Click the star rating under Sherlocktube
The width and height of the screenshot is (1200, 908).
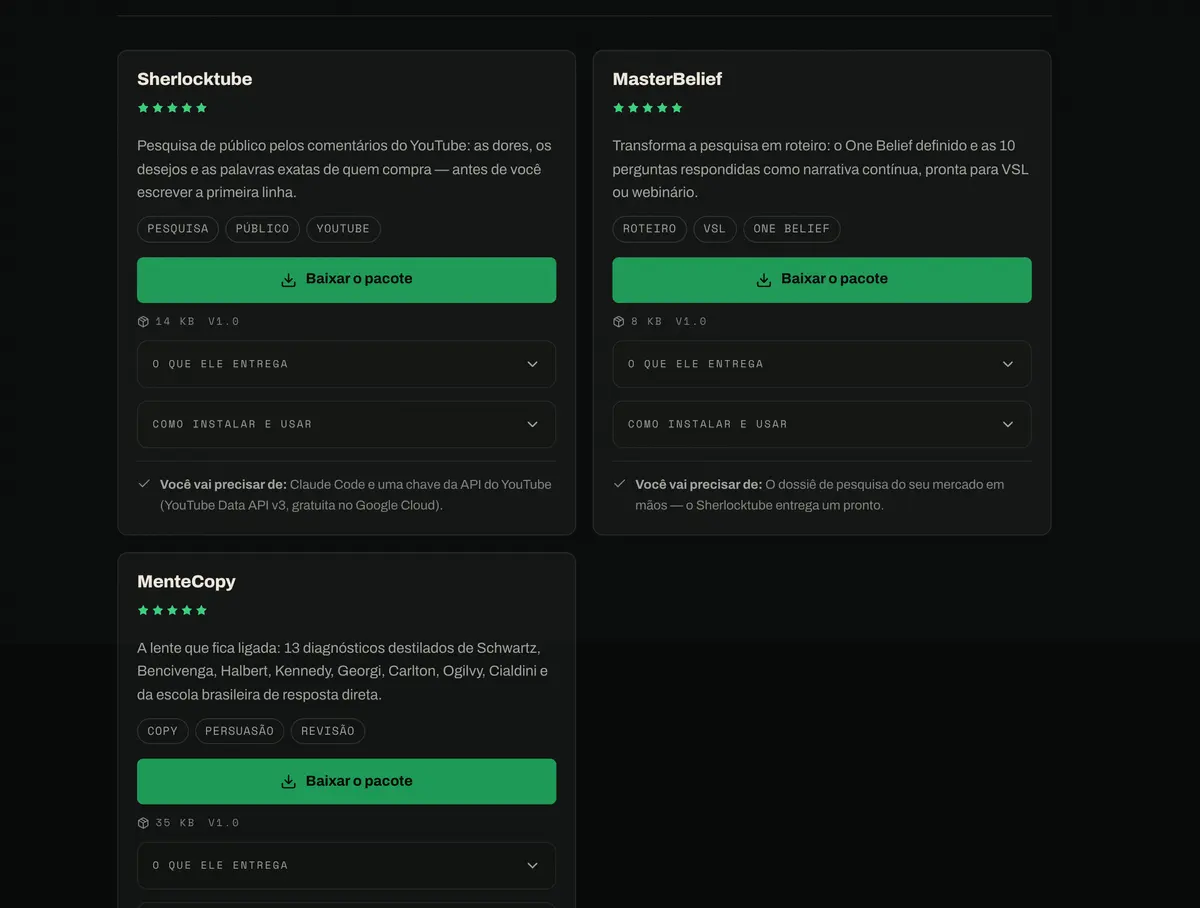172,108
